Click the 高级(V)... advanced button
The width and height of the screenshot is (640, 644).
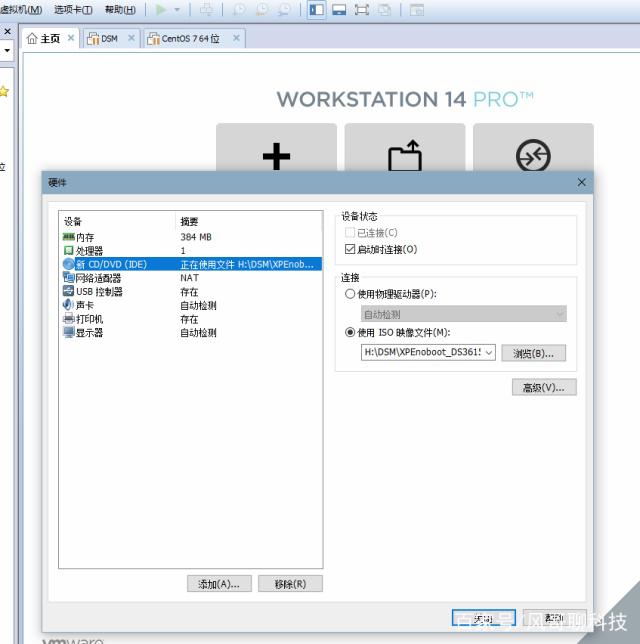(543, 387)
